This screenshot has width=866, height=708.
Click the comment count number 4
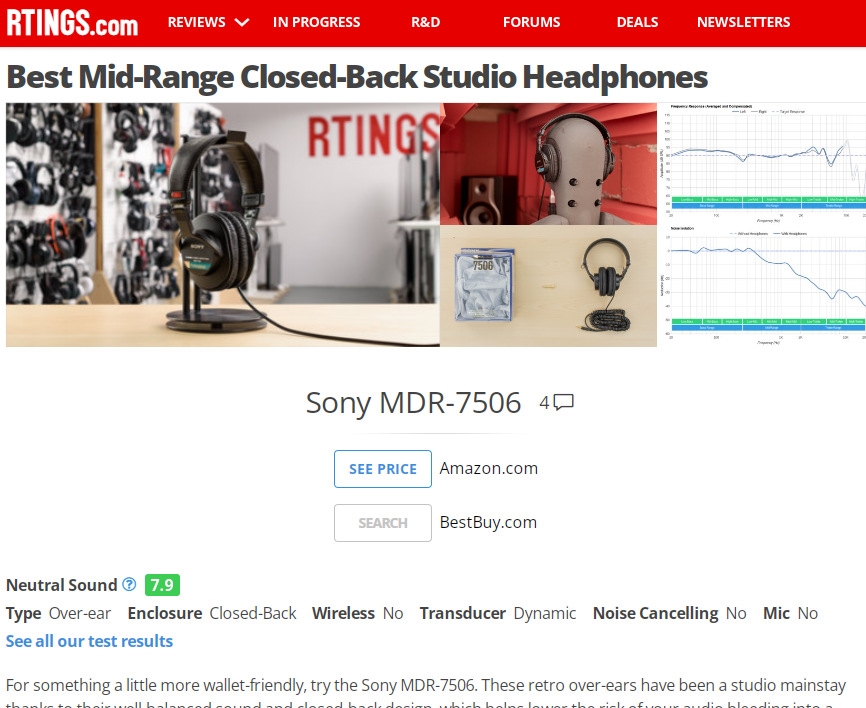coord(545,403)
